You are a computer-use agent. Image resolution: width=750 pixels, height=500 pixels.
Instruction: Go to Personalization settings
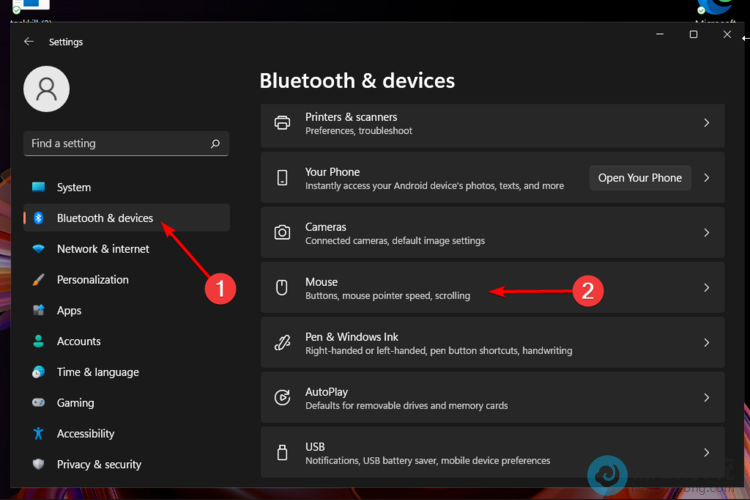(x=92, y=280)
